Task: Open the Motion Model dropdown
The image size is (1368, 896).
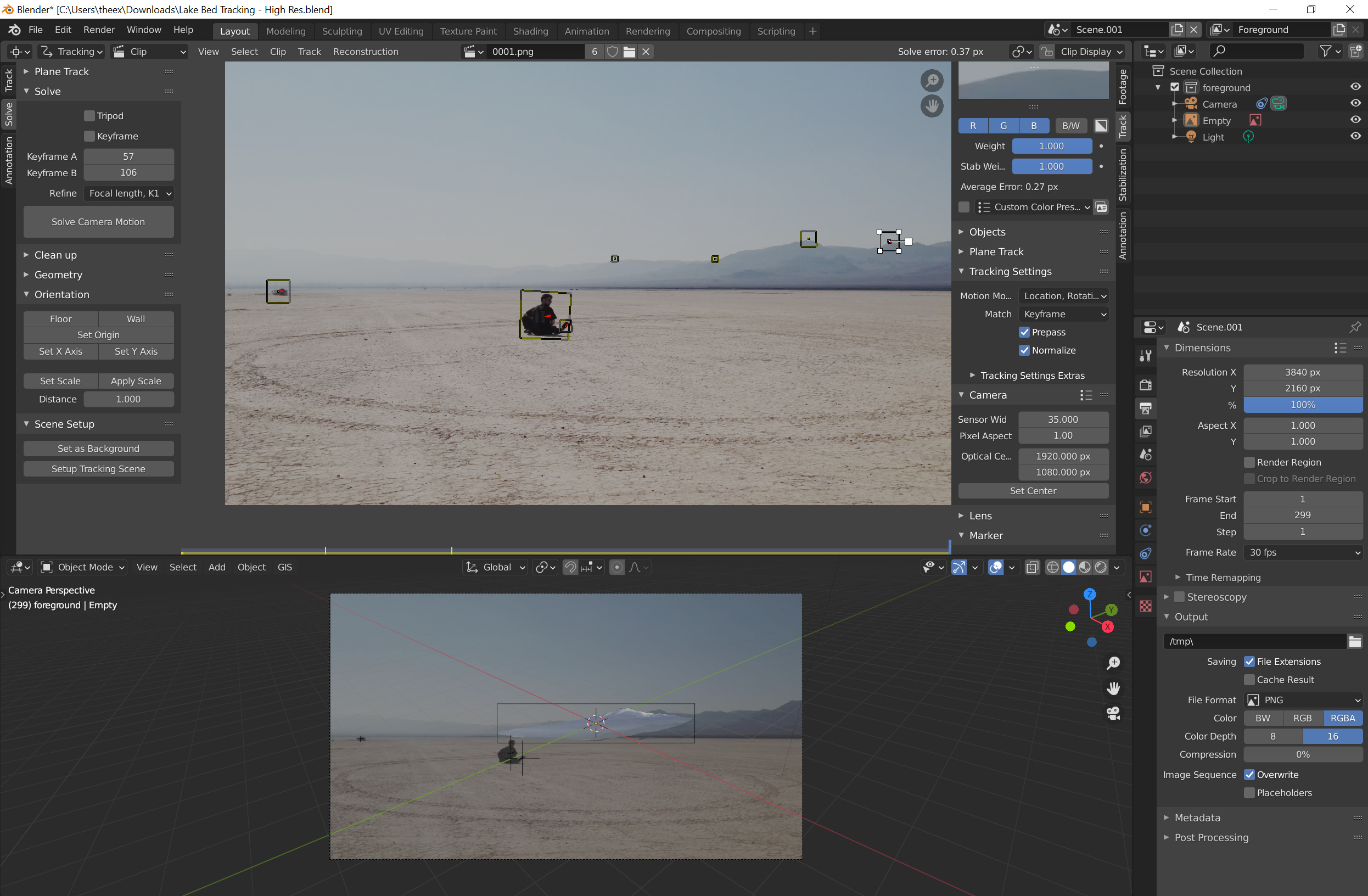Action: pos(1063,296)
